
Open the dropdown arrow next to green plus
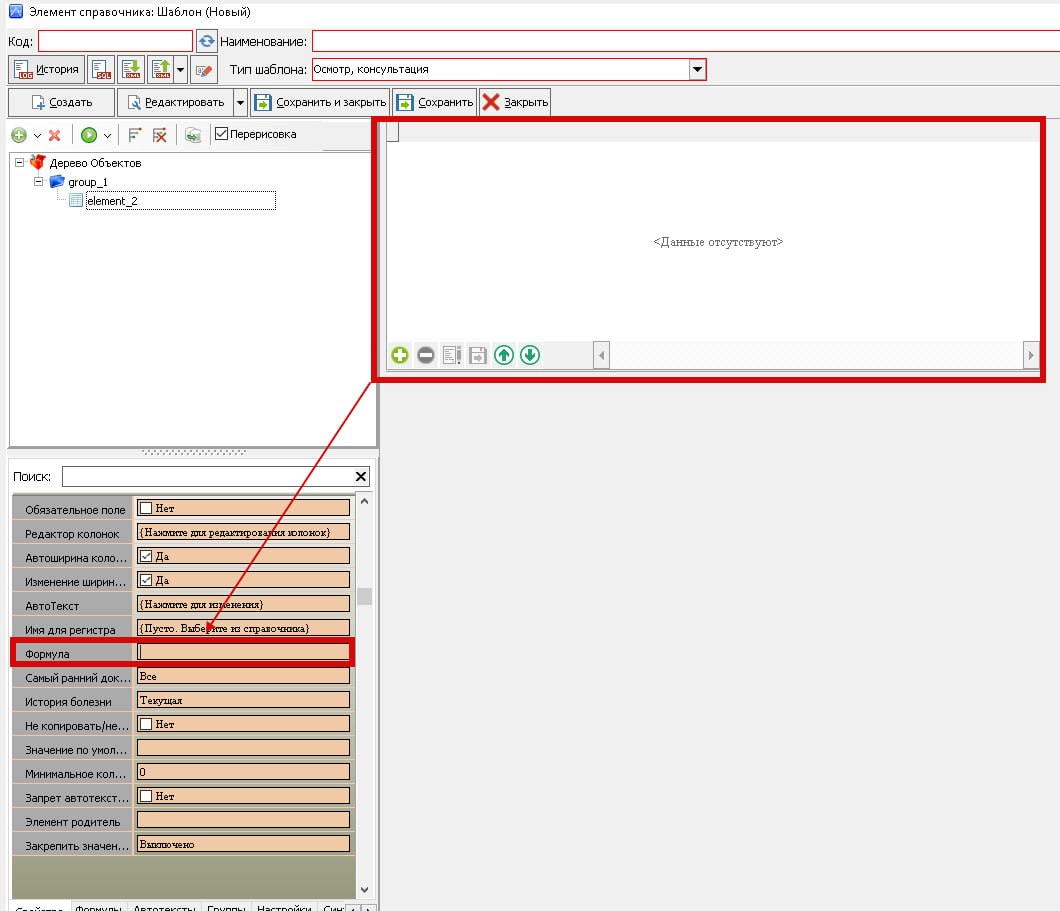(37, 136)
